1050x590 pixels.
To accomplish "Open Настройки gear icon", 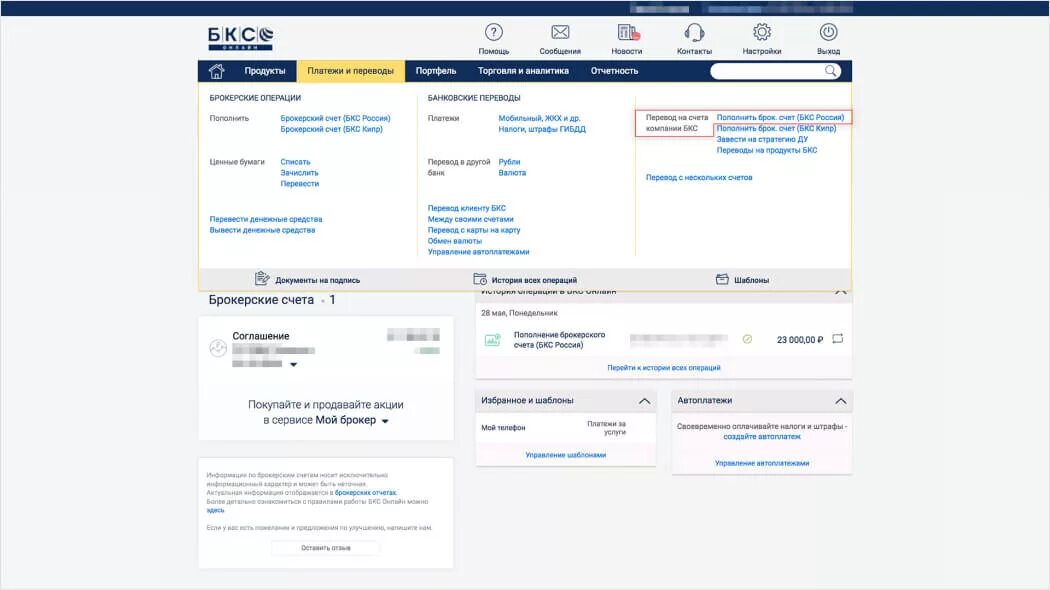I will coord(761,32).
